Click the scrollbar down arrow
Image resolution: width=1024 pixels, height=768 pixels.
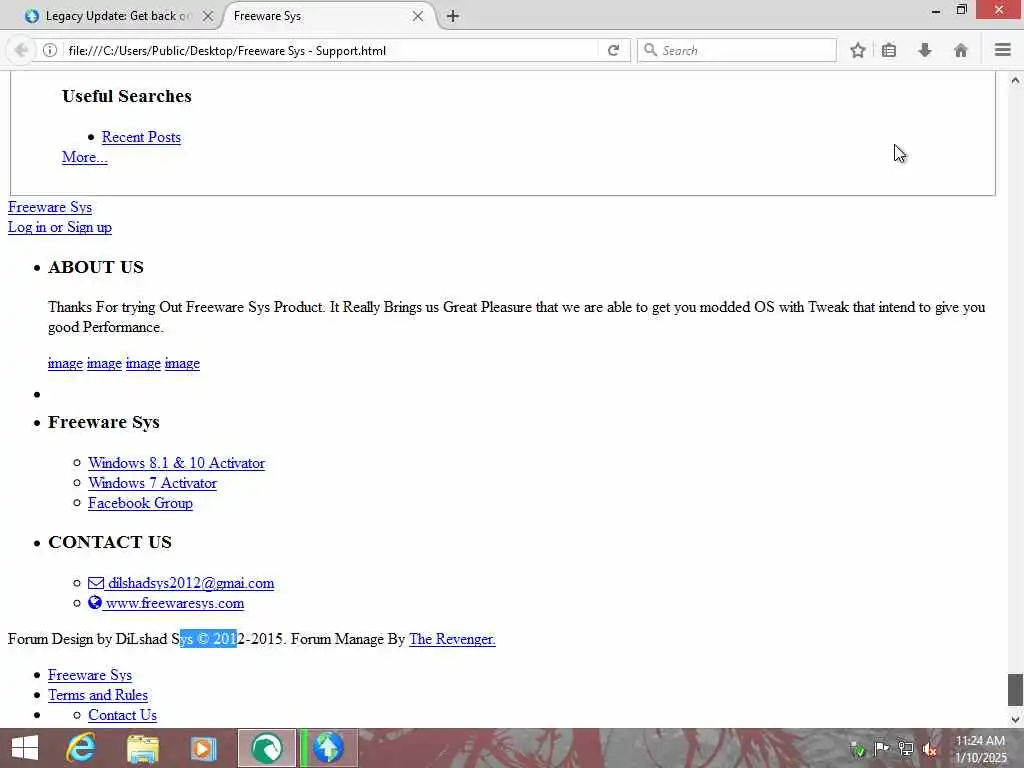click(x=1015, y=719)
